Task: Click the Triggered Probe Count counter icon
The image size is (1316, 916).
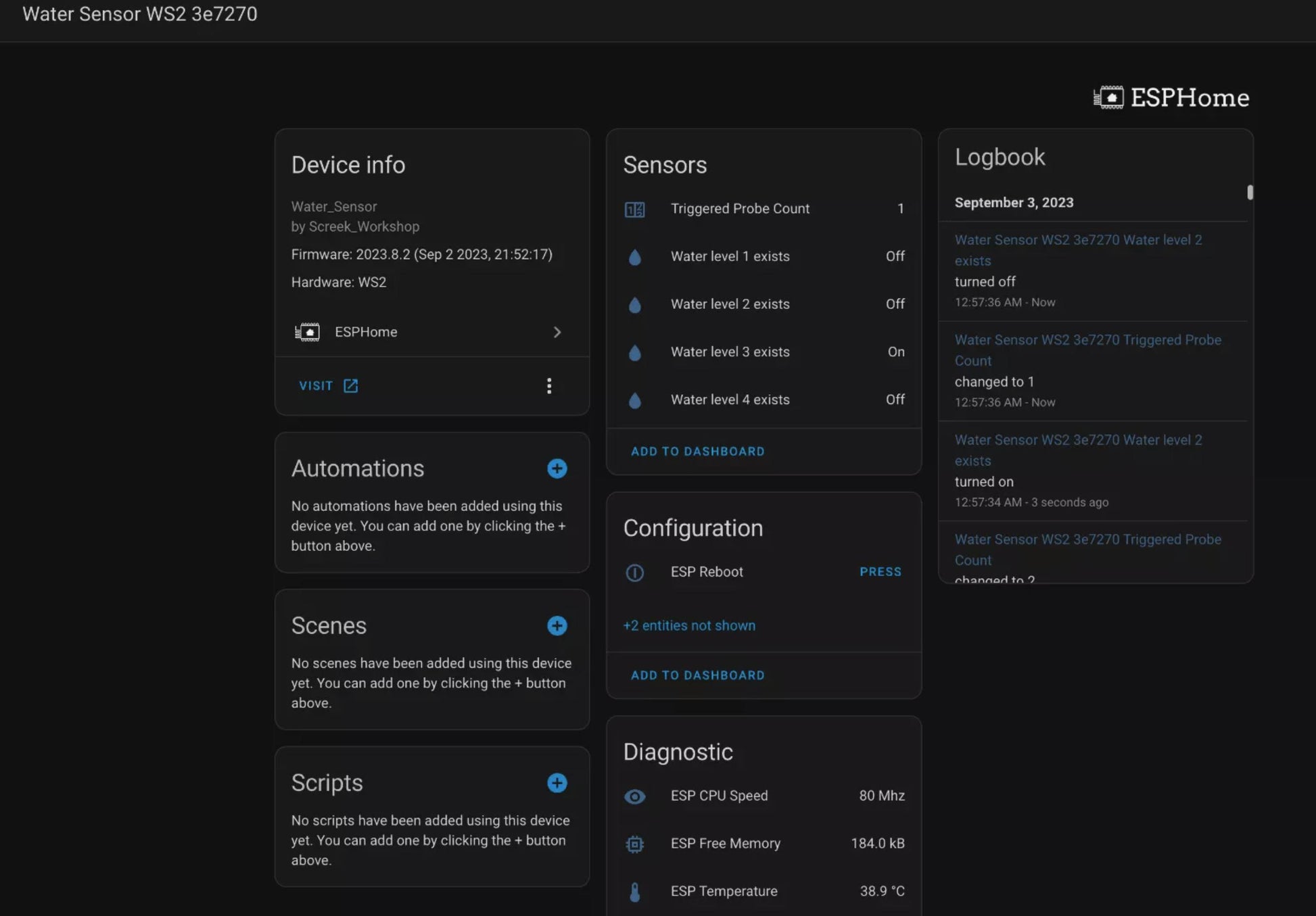Action: 634,210
